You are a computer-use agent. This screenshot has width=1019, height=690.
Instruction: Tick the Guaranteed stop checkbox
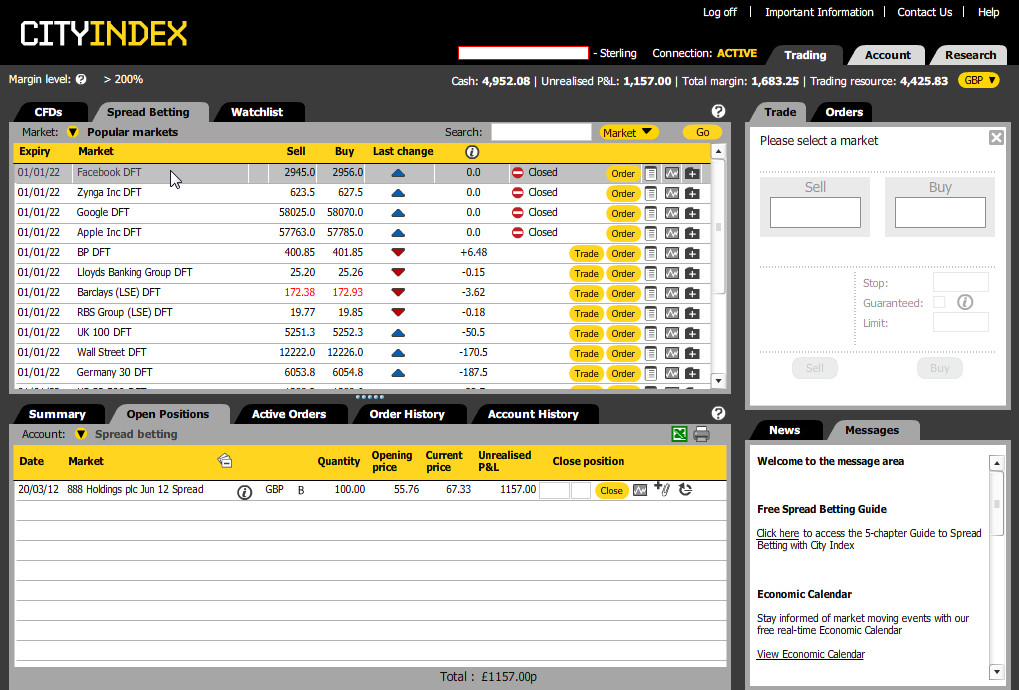(x=939, y=302)
